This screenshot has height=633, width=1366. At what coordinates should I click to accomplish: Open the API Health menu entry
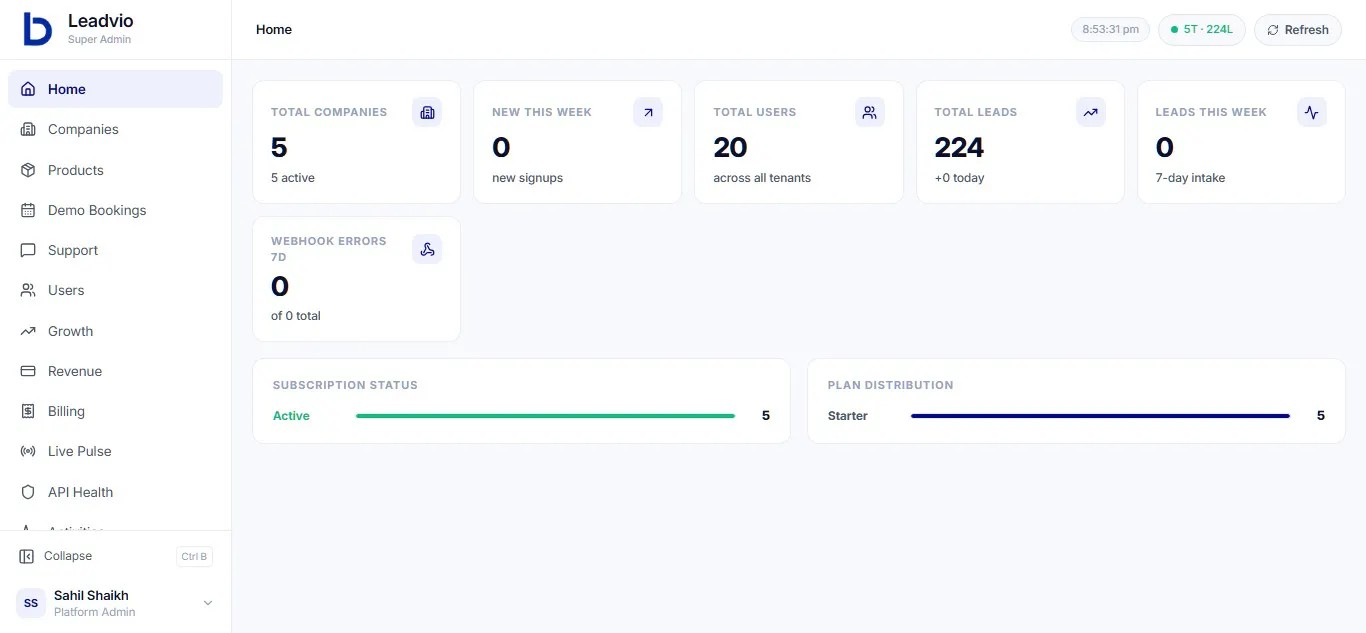click(115, 492)
